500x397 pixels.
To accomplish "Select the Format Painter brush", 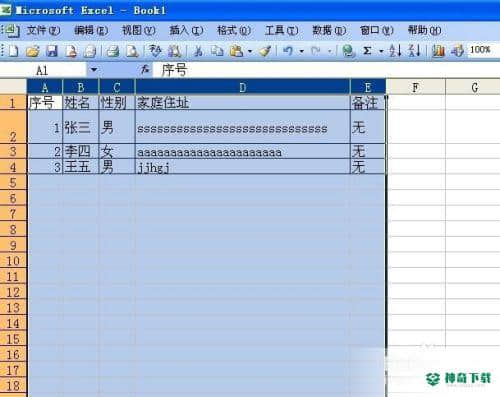I will (x=265, y=51).
